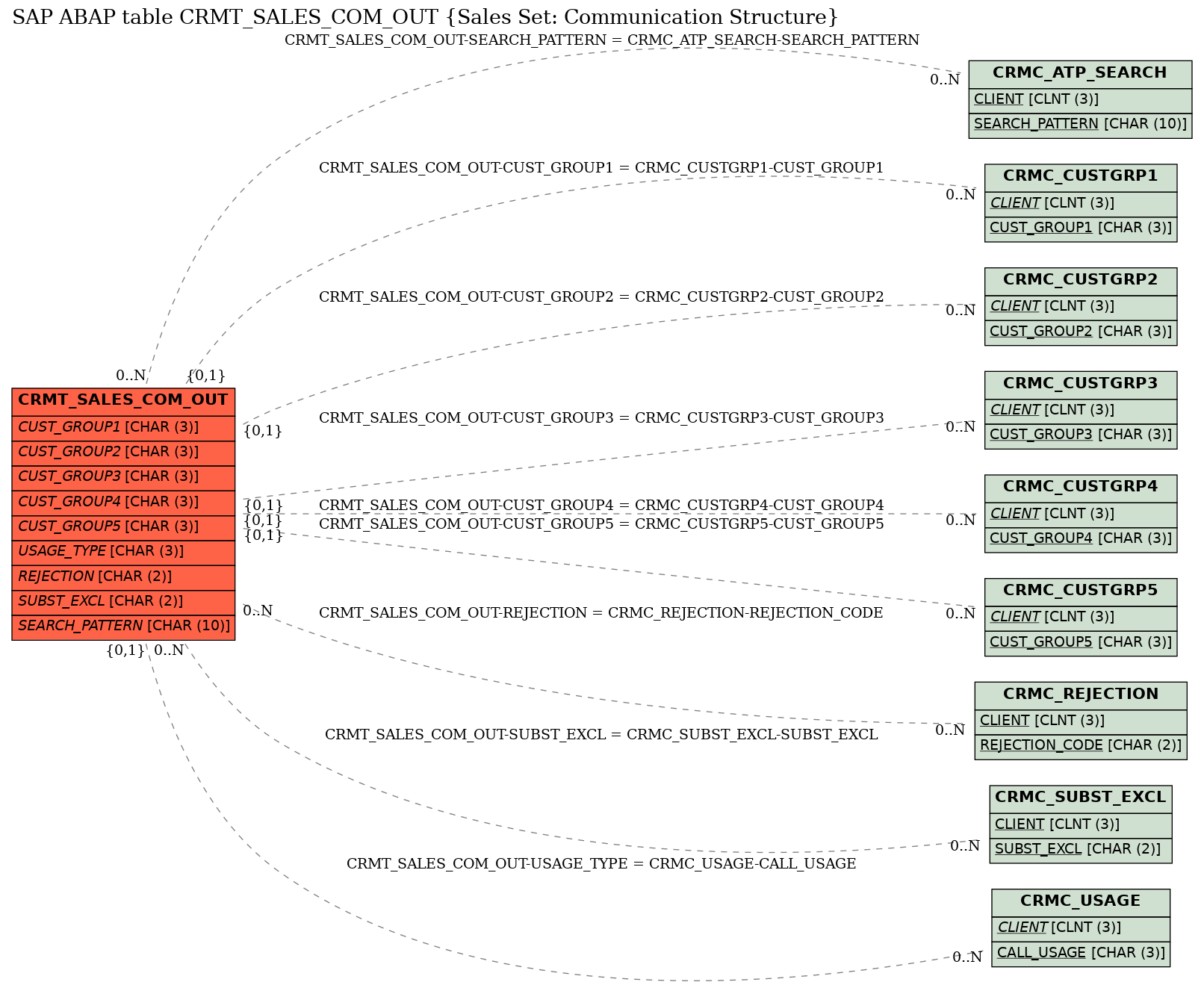The image size is (1204, 985).
Task: Click CUST_GROUP5 field of CRMC_CUSTGRP5
Action: coord(1081,643)
